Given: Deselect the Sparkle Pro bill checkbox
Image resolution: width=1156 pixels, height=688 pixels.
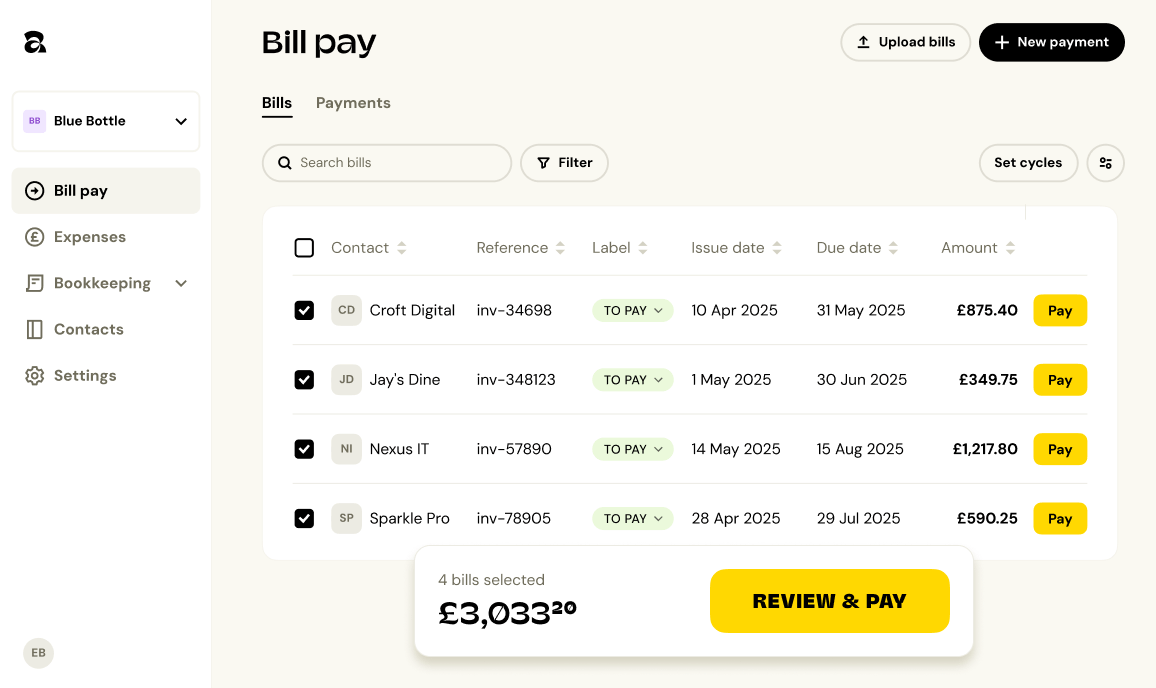Looking at the screenshot, I should tap(304, 518).
